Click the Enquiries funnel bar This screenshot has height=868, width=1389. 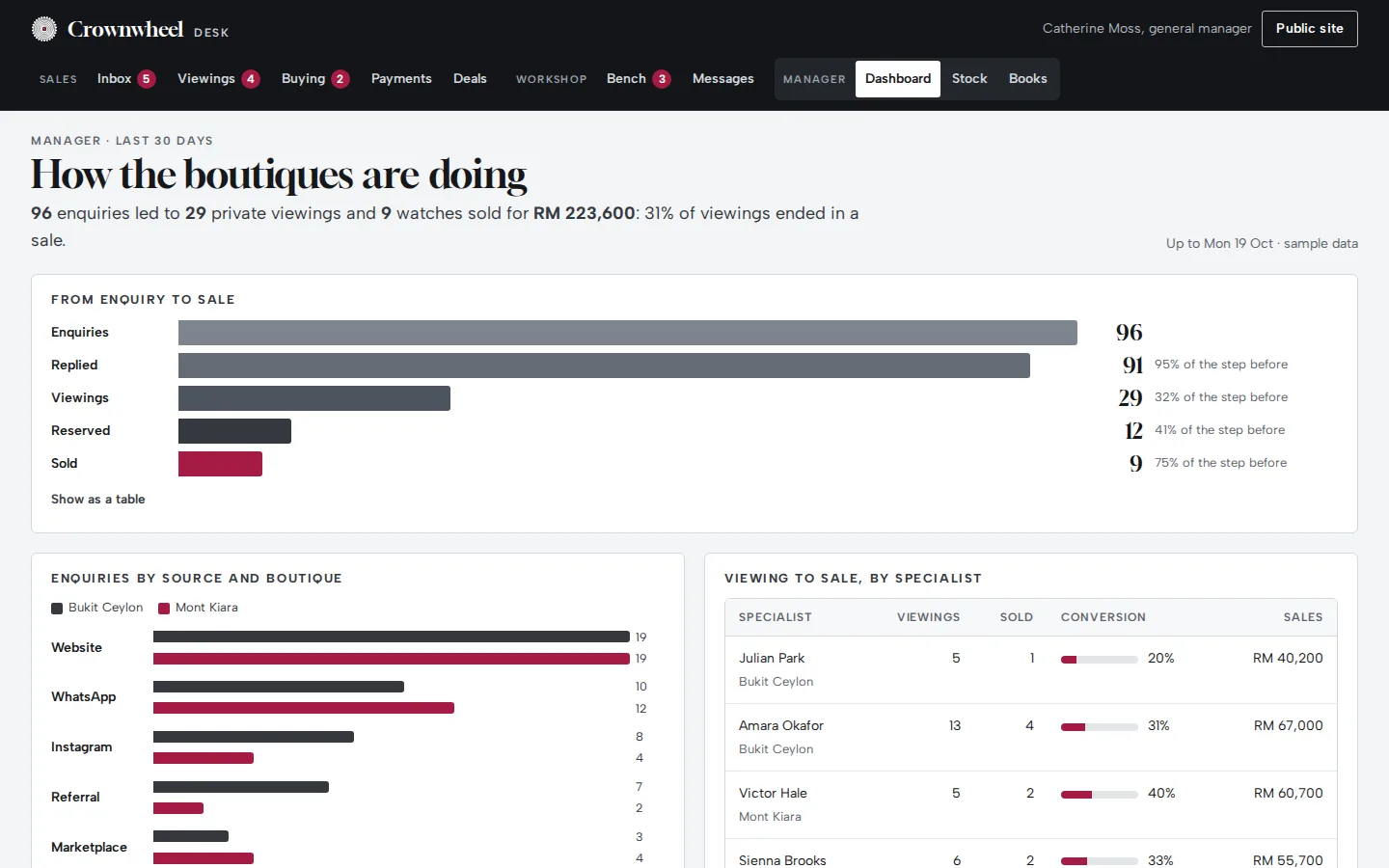[628, 333]
